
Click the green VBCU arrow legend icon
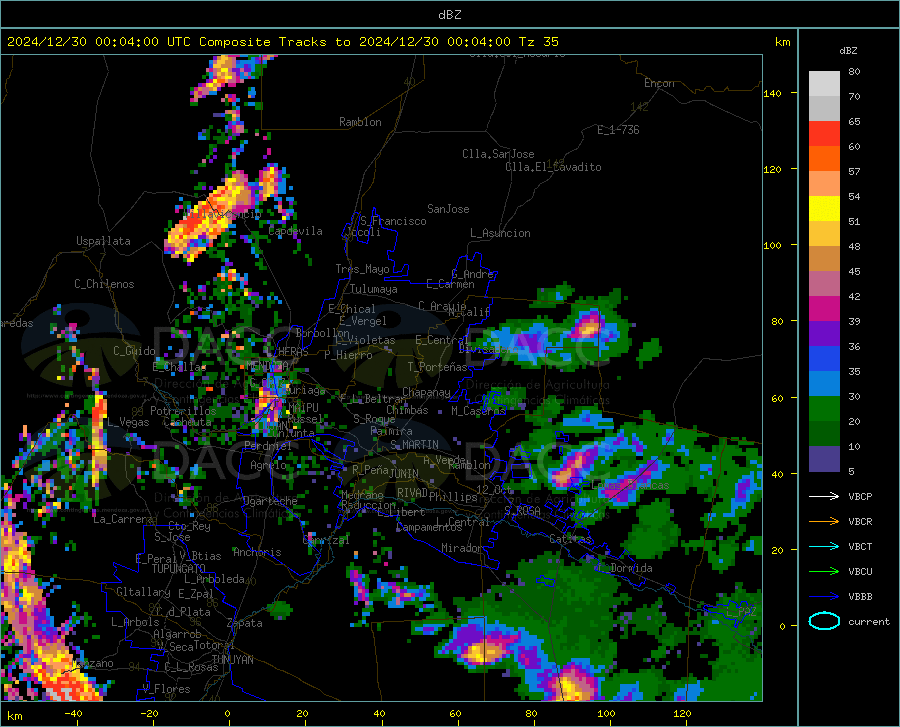point(824,571)
